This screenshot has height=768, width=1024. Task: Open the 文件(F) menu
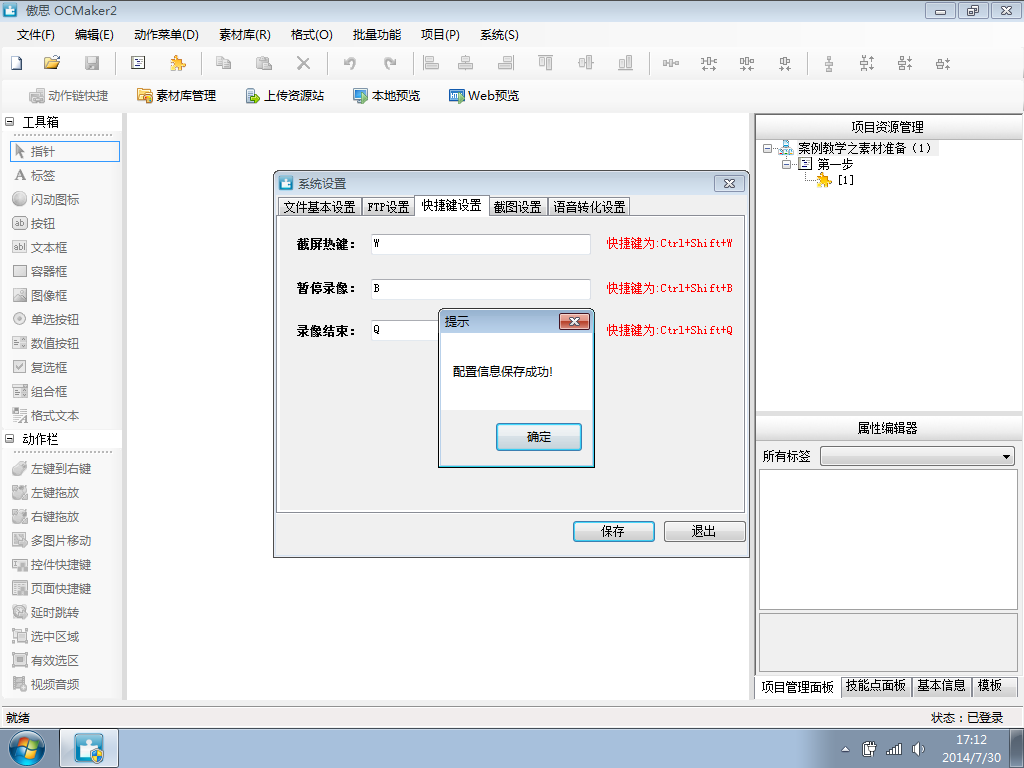pyautogui.click(x=35, y=35)
